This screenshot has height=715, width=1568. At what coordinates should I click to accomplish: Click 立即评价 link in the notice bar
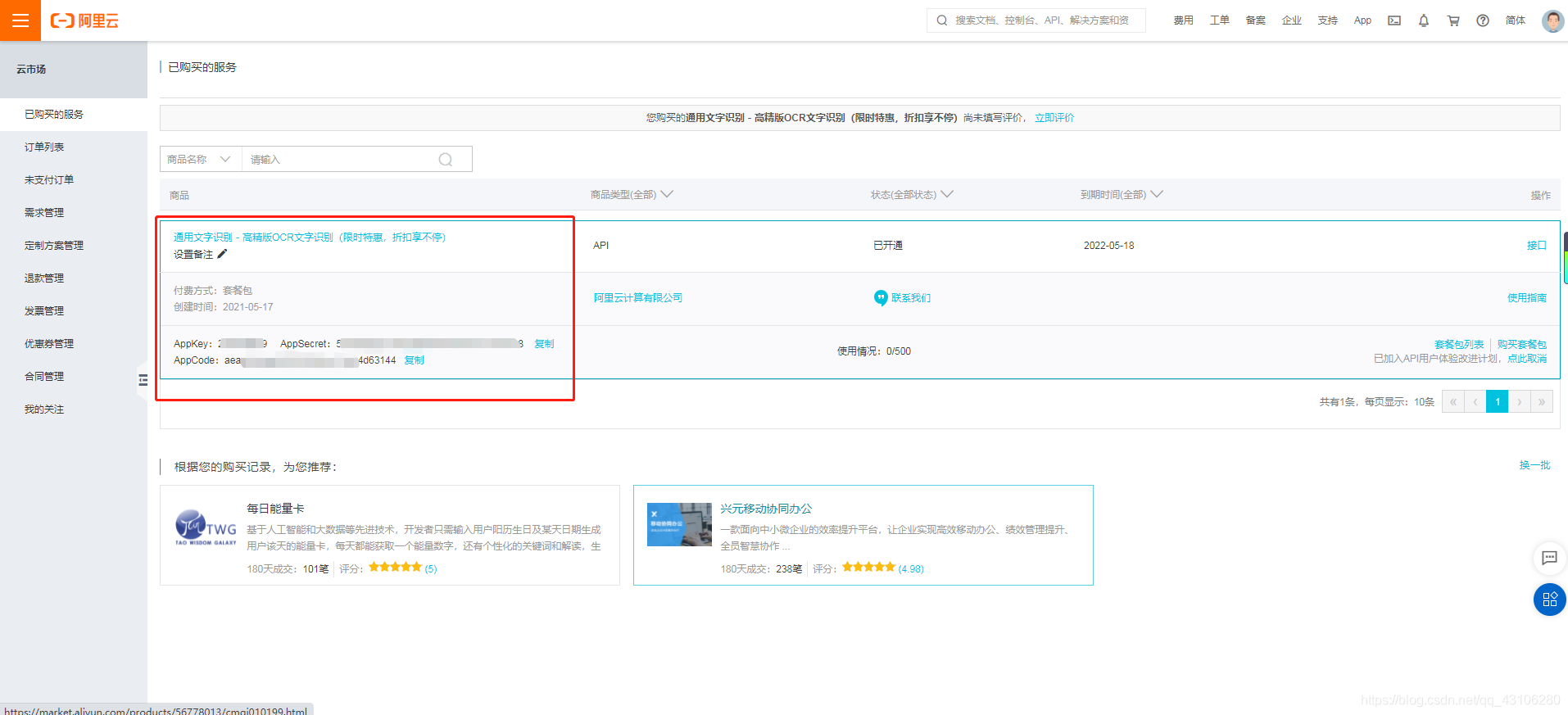click(1054, 118)
